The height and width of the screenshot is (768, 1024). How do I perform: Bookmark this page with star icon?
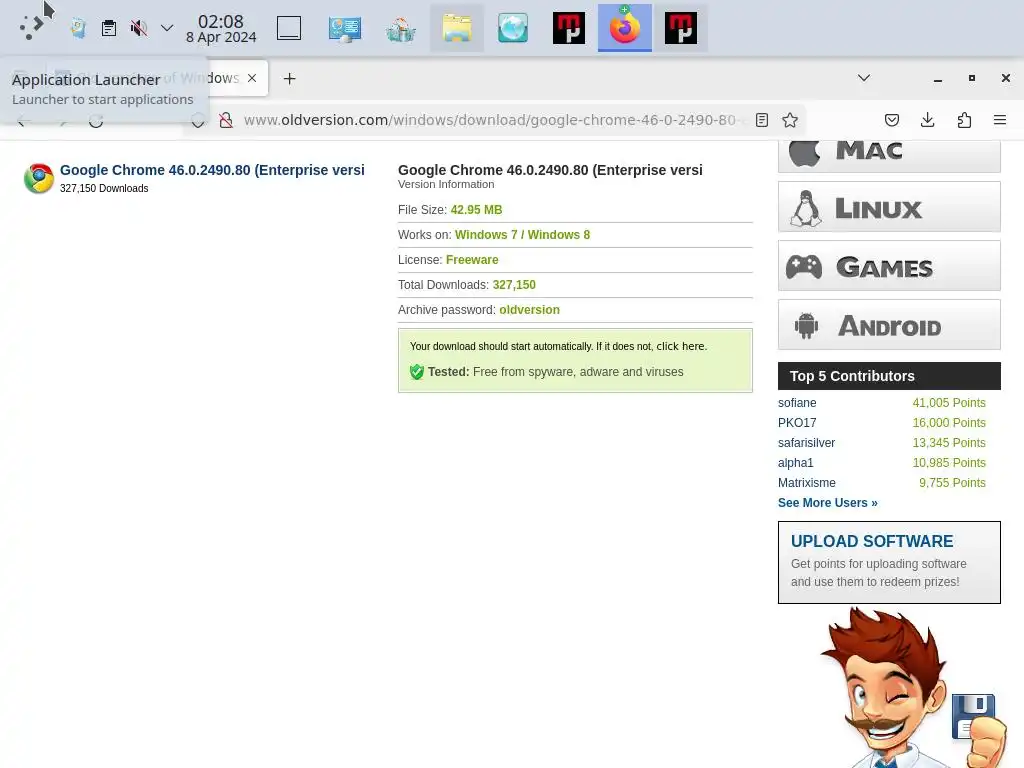click(x=790, y=120)
